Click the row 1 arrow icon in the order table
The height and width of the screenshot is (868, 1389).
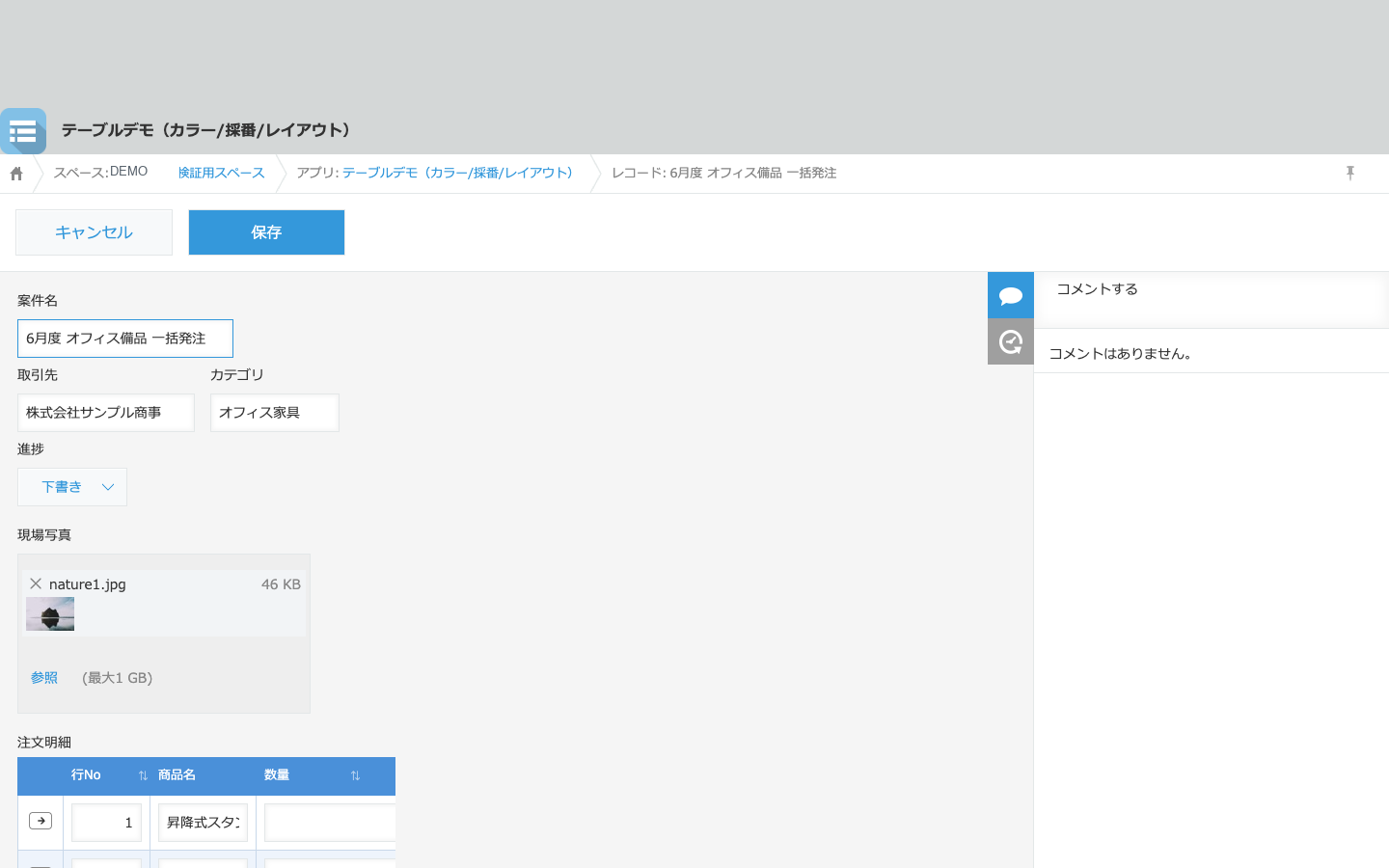coord(41,821)
